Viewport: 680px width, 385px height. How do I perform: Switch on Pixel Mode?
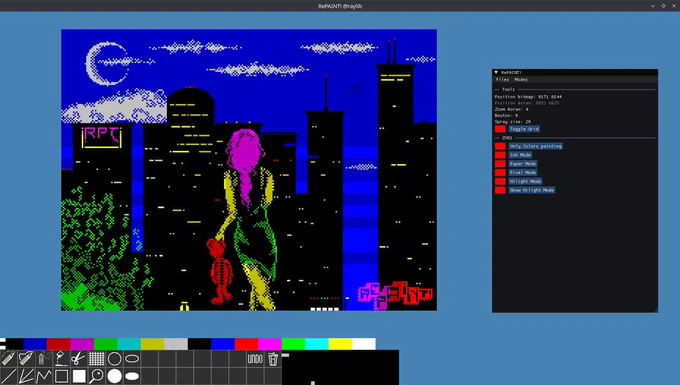(x=523, y=172)
